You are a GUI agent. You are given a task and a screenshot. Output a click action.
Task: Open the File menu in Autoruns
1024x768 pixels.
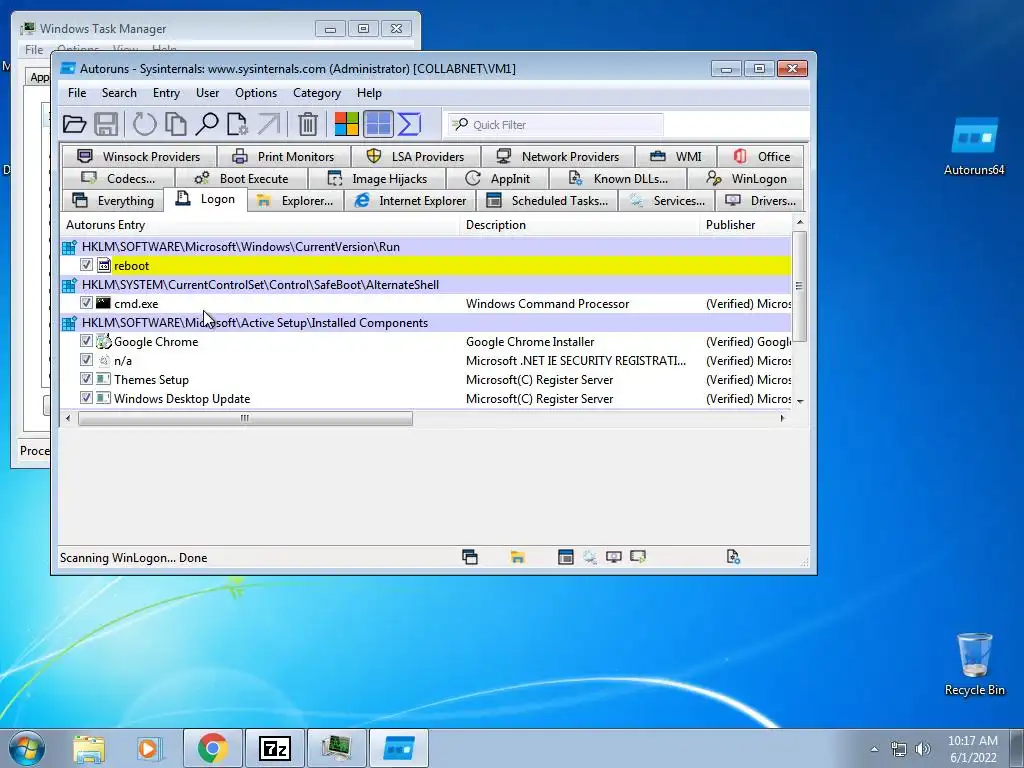click(x=77, y=93)
